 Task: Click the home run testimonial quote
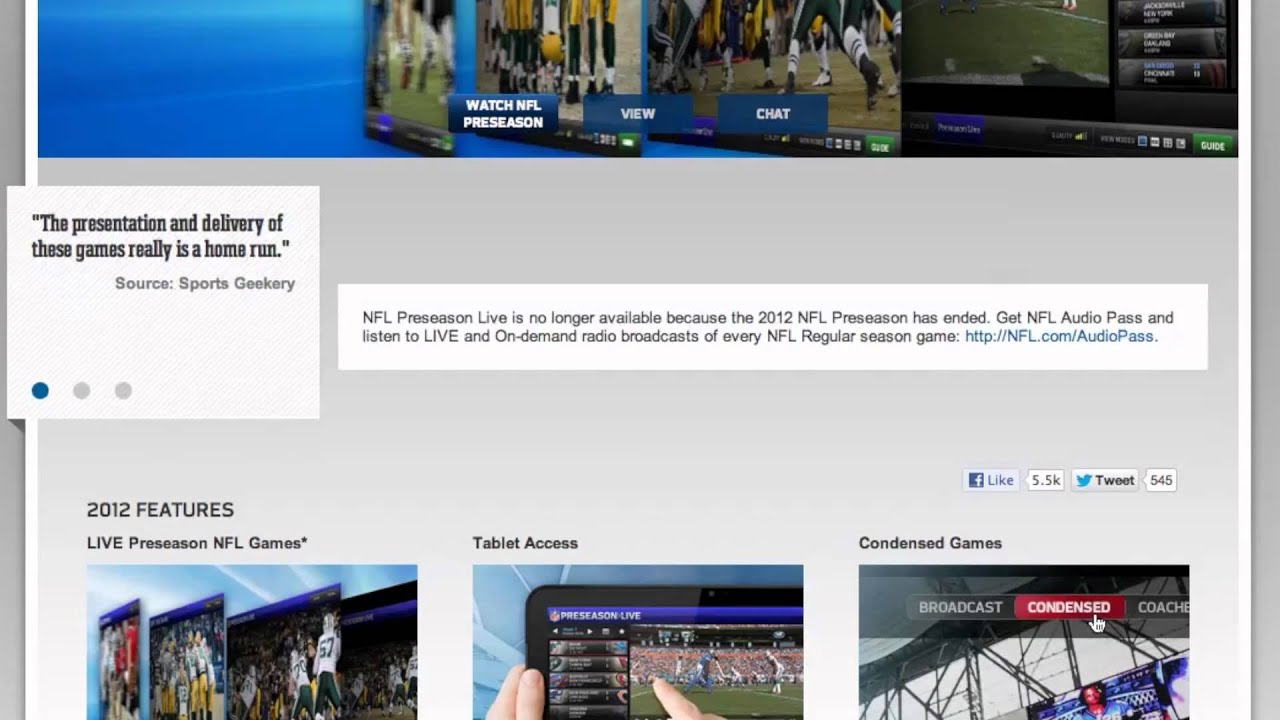pyautogui.click(x=160, y=236)
